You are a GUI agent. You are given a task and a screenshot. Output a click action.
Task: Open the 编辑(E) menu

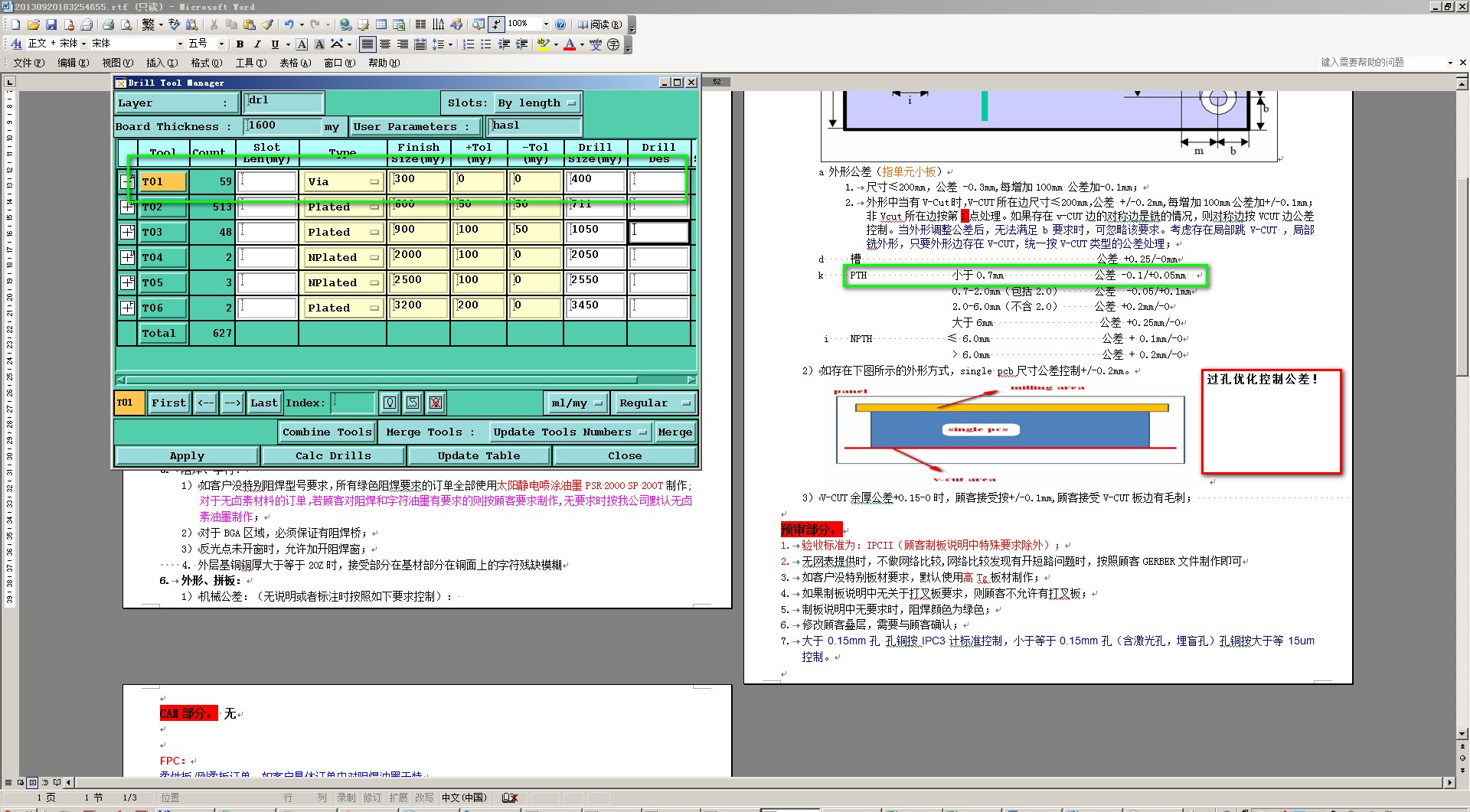tap(73, 63)
